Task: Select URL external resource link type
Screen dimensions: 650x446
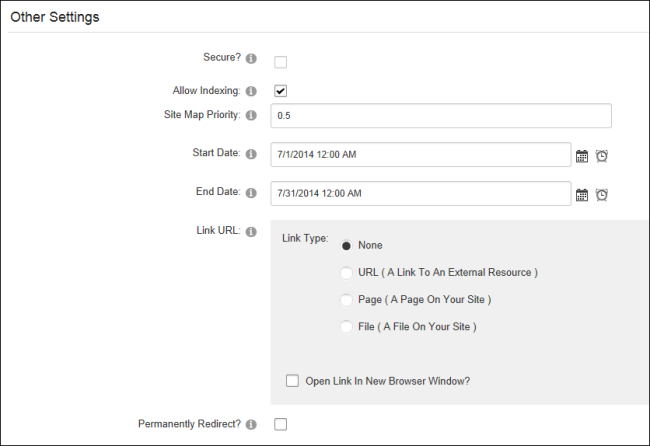Action: coord(346,273)
